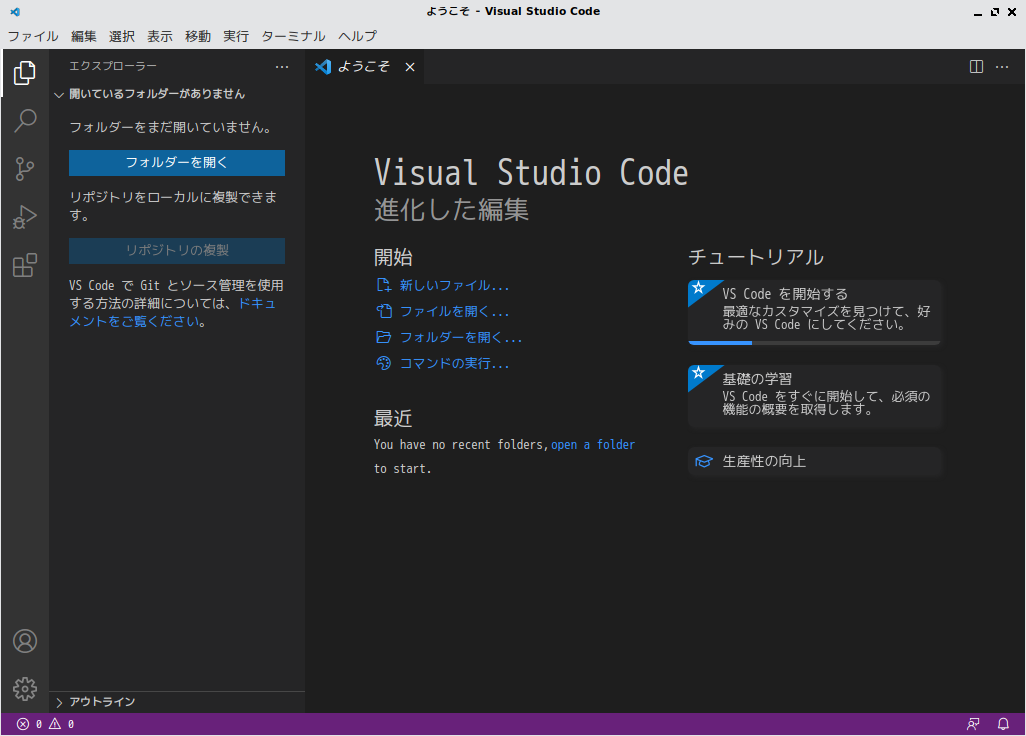
Task: Click the エクスプローラー panel title
Action: (x=113, y=66)
